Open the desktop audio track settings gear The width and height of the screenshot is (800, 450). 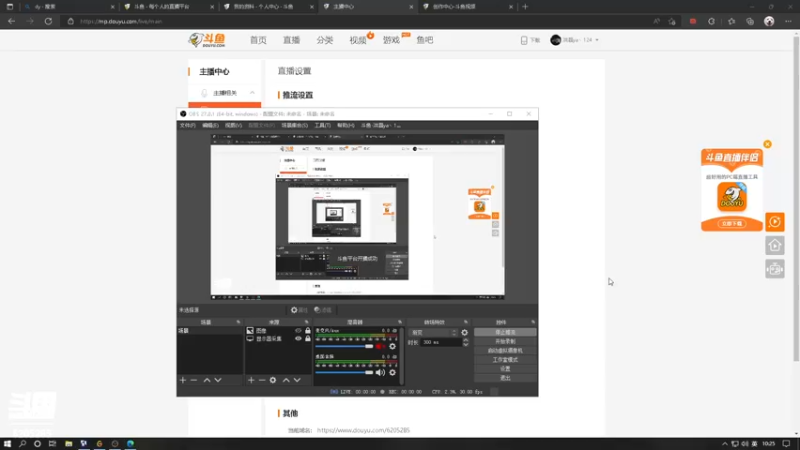(392, 372)
